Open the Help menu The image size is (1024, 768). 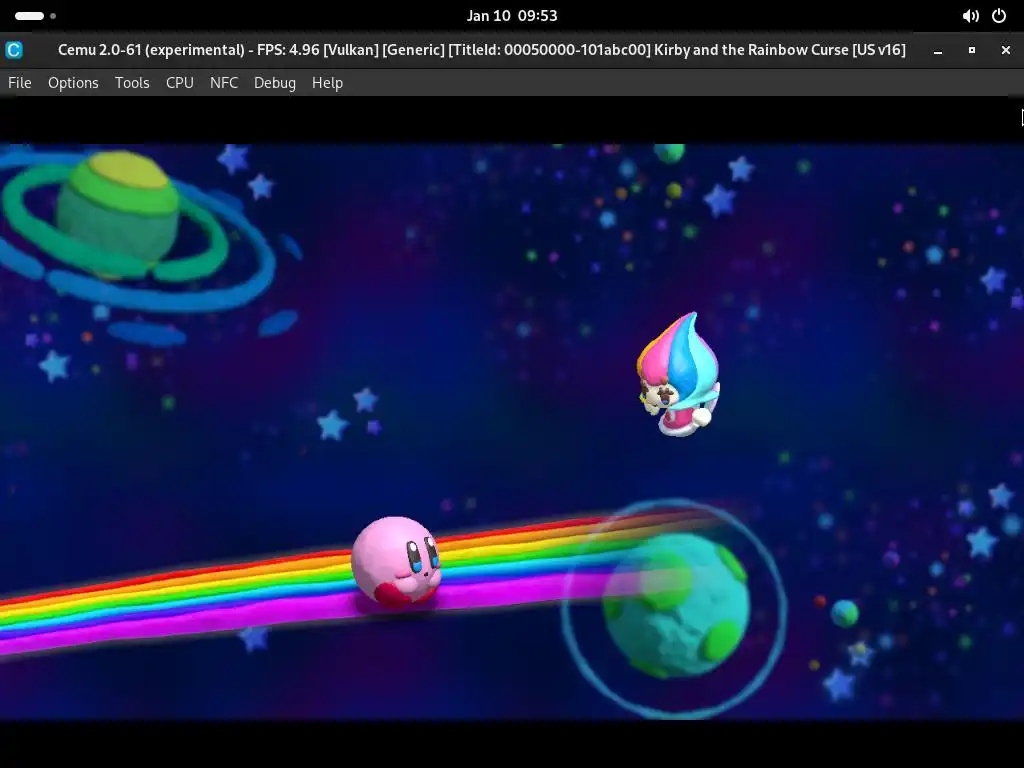point(327,83)
